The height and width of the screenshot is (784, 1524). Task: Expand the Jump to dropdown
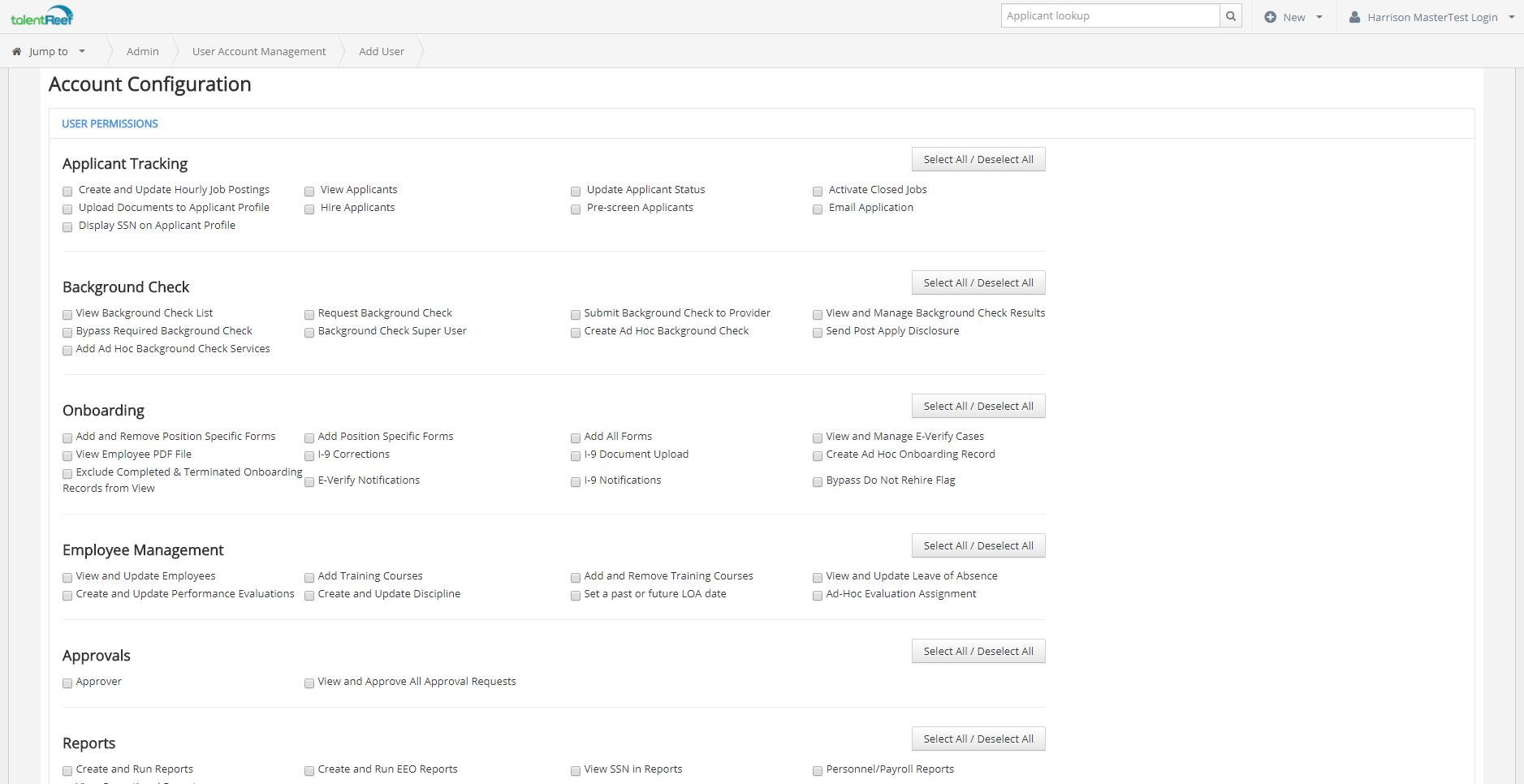pos(50,51)
